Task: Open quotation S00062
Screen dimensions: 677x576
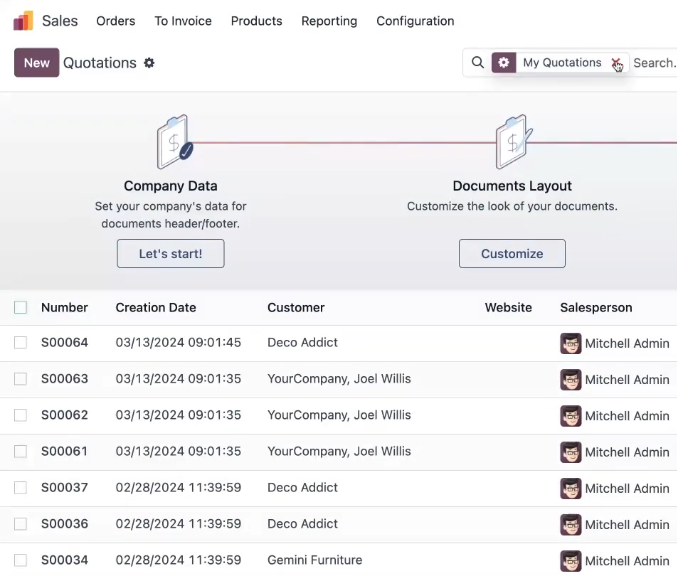Action: click(x=65, y=415)
